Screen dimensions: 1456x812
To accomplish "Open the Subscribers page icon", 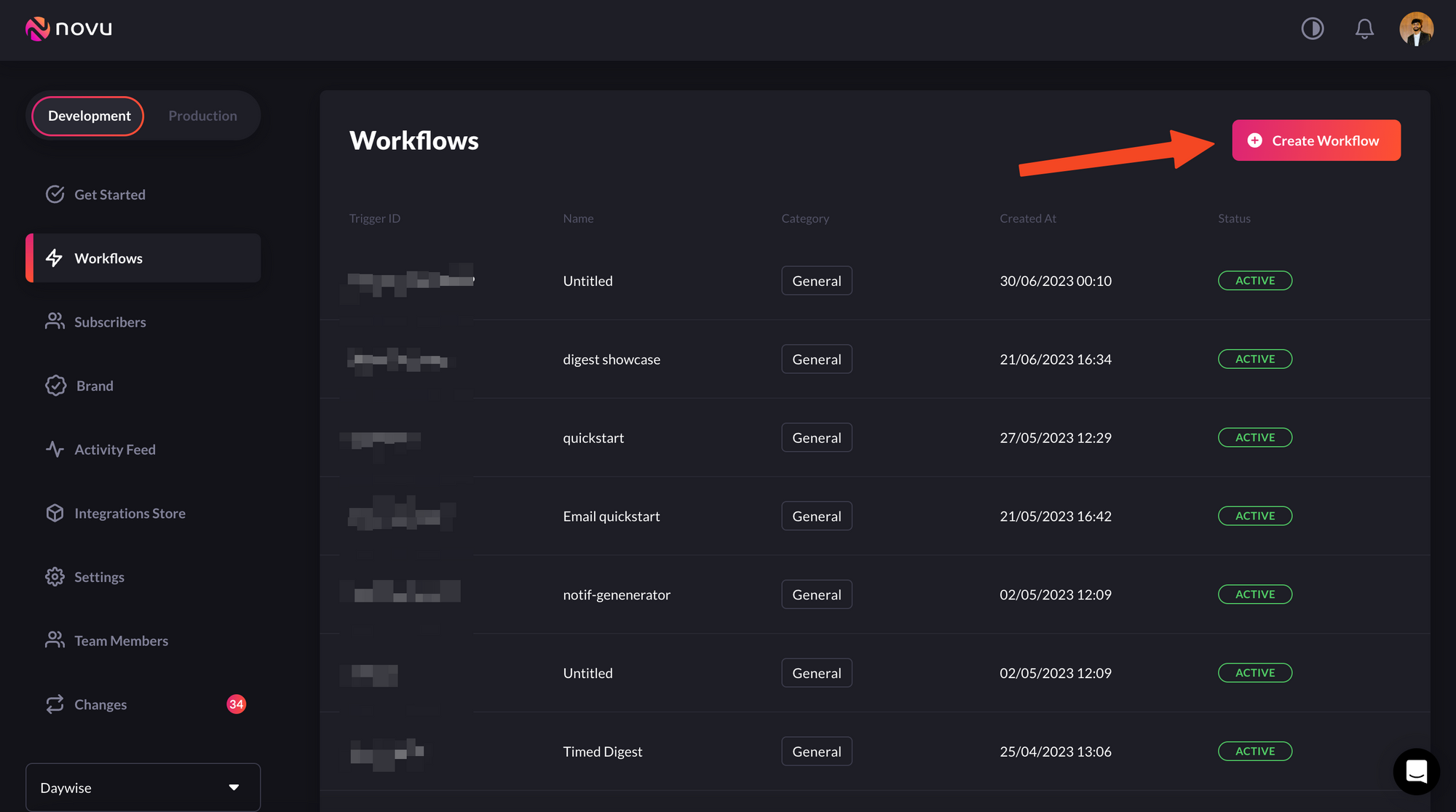I will [x=55, y=322].
